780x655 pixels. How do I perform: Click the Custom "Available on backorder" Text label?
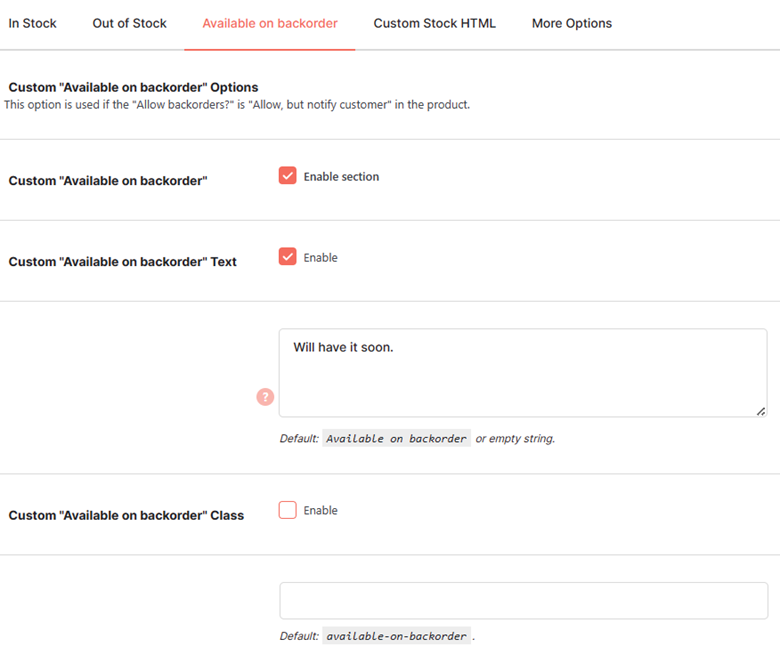[122, 262]
